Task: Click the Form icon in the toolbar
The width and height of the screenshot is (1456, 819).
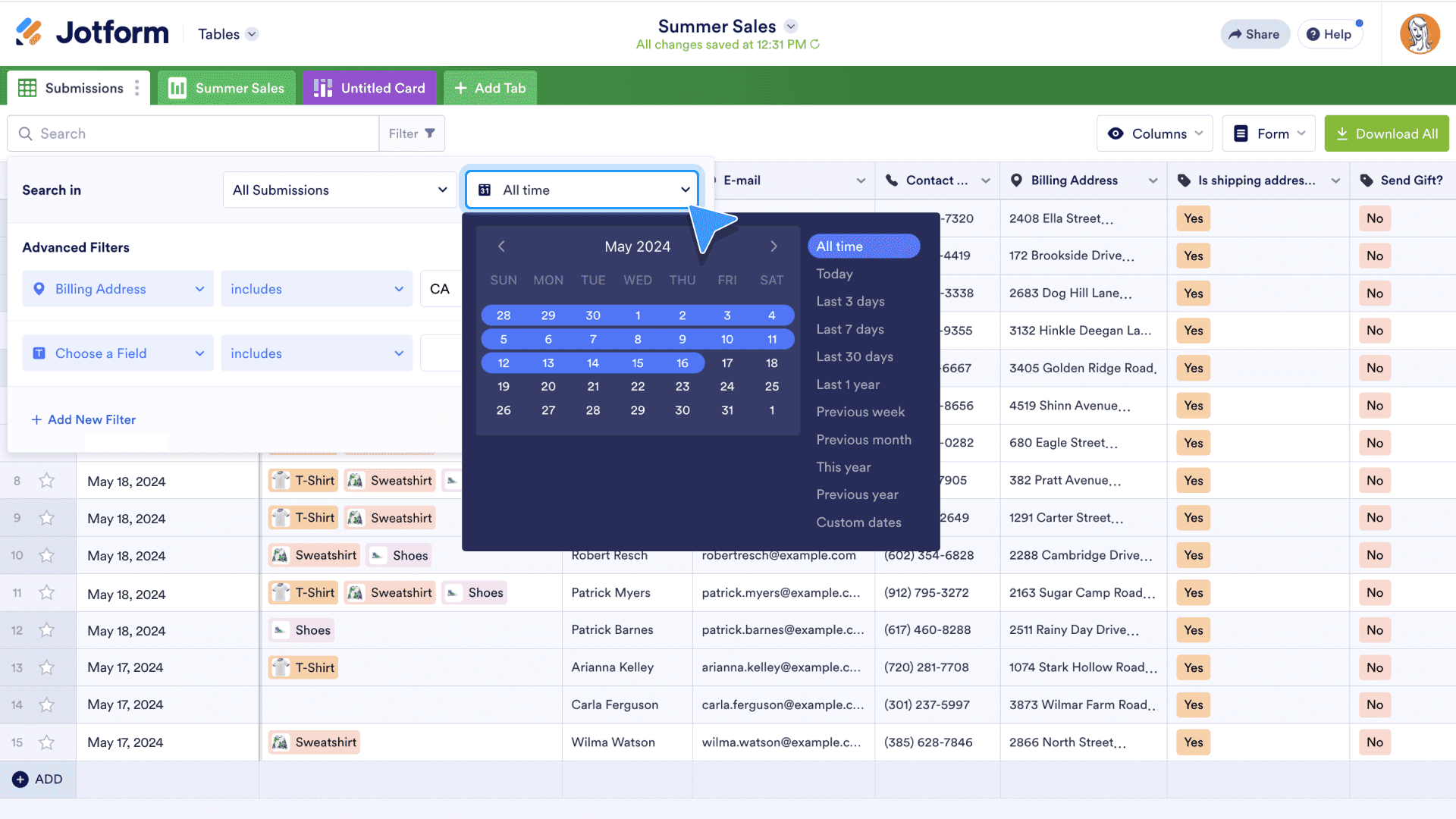Action: point(1241,133)
